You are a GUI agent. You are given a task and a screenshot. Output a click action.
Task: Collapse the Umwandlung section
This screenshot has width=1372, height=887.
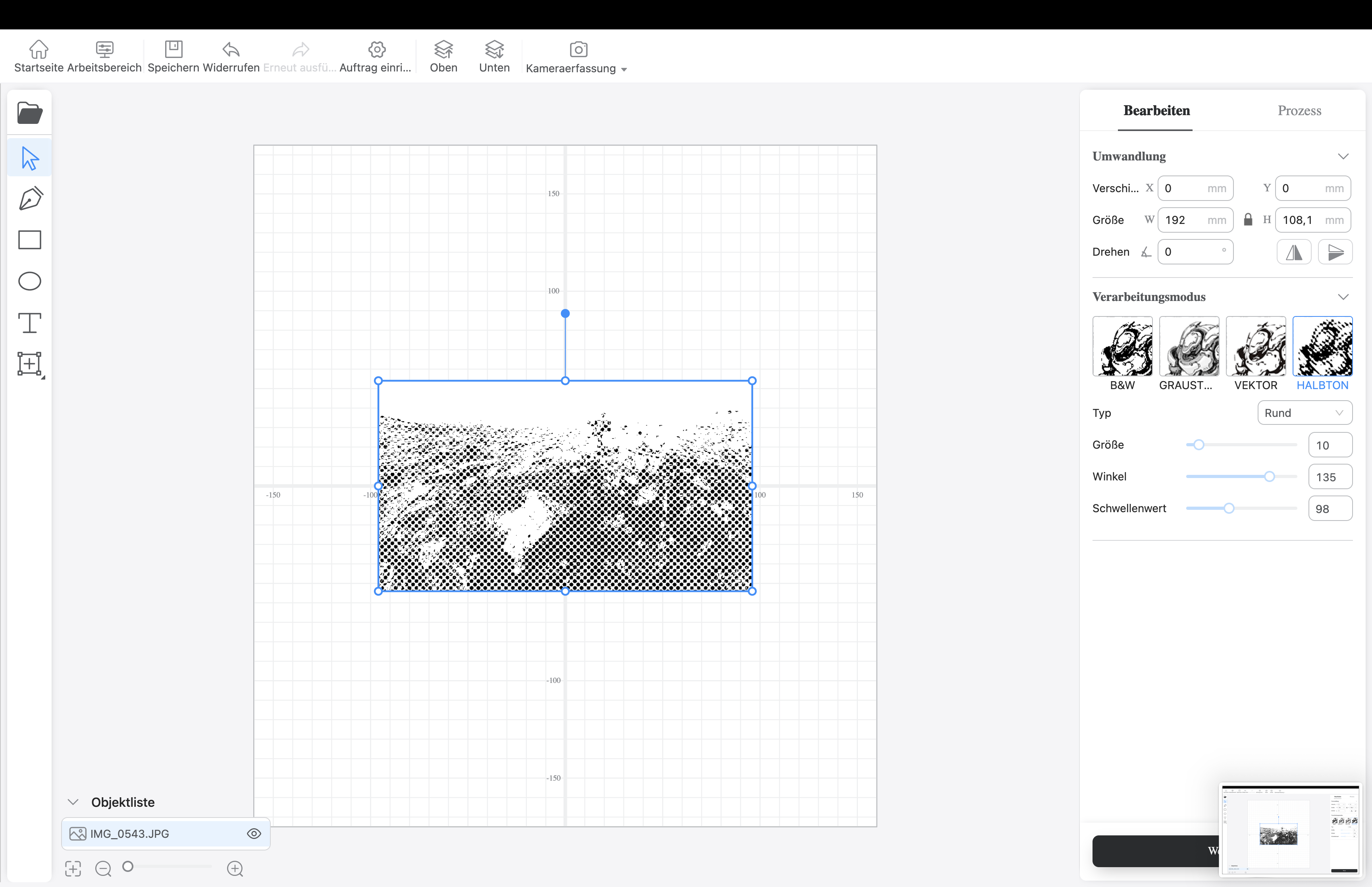point(1343,157)
